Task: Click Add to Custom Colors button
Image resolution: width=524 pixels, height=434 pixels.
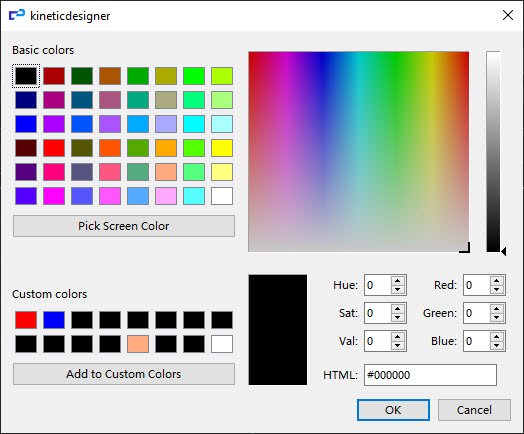Action: click(124, 374)
